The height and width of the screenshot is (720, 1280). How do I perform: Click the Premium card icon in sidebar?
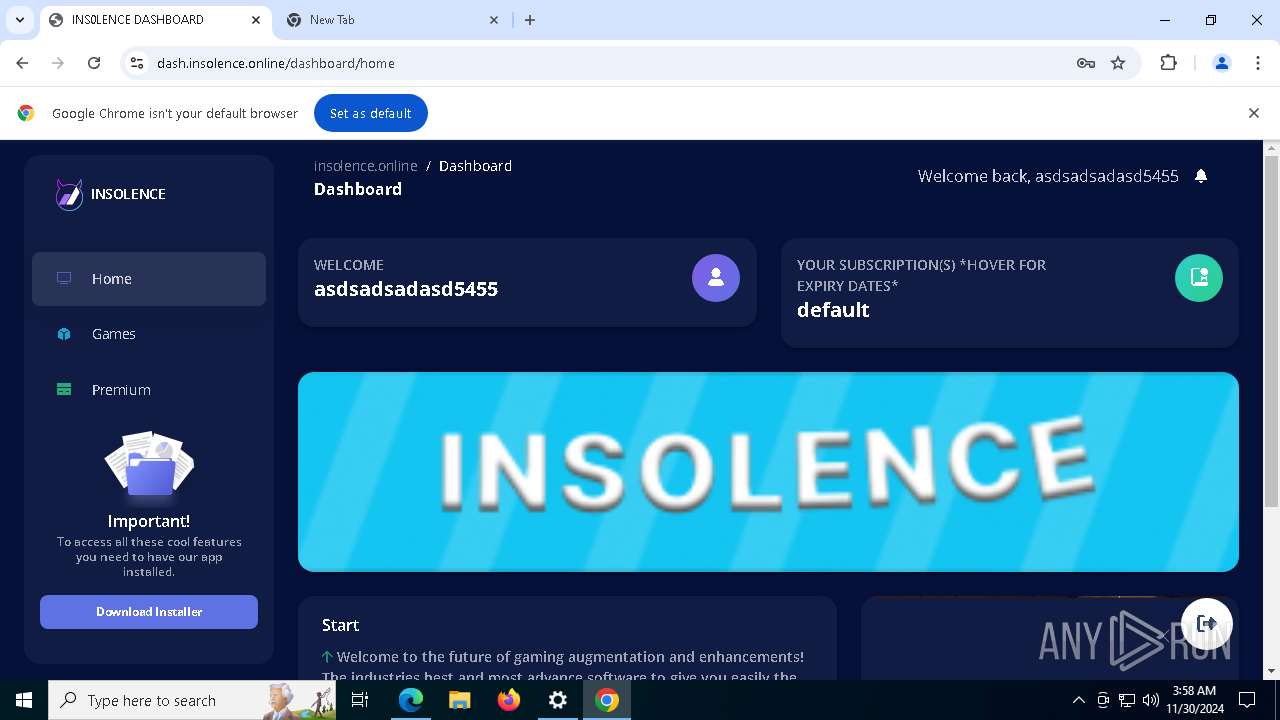tap(64, 389)
